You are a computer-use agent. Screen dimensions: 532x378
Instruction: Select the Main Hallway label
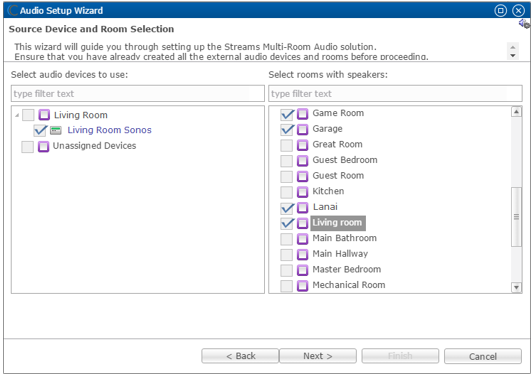[340, 254]
